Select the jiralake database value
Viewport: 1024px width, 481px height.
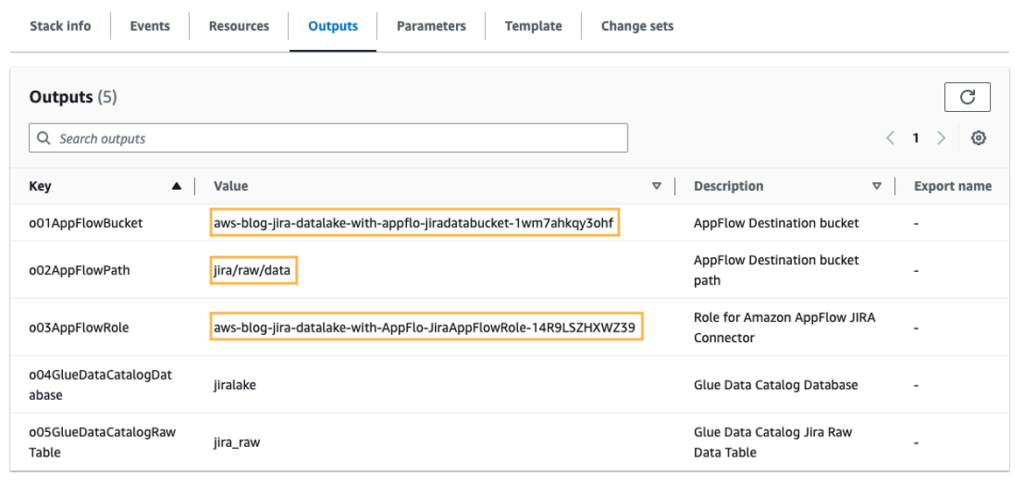click(234, 385)
